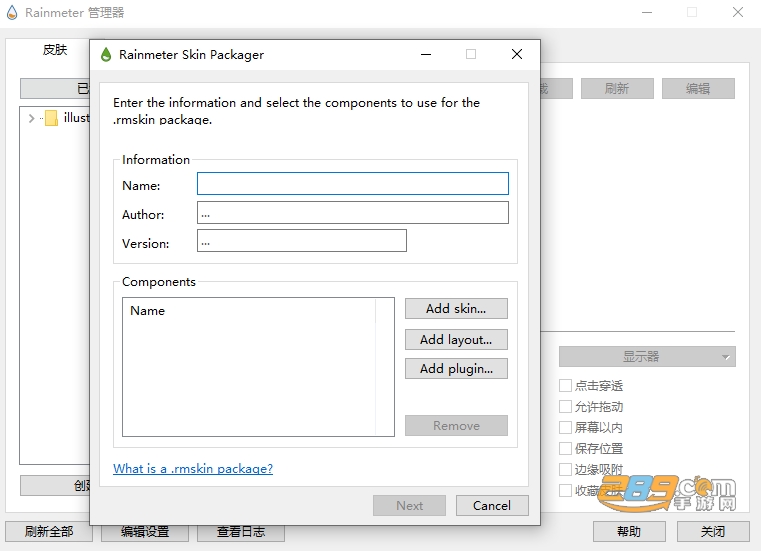Close the Skin Packager dialog window
761x551 pixels.
(x=517, y=54)
